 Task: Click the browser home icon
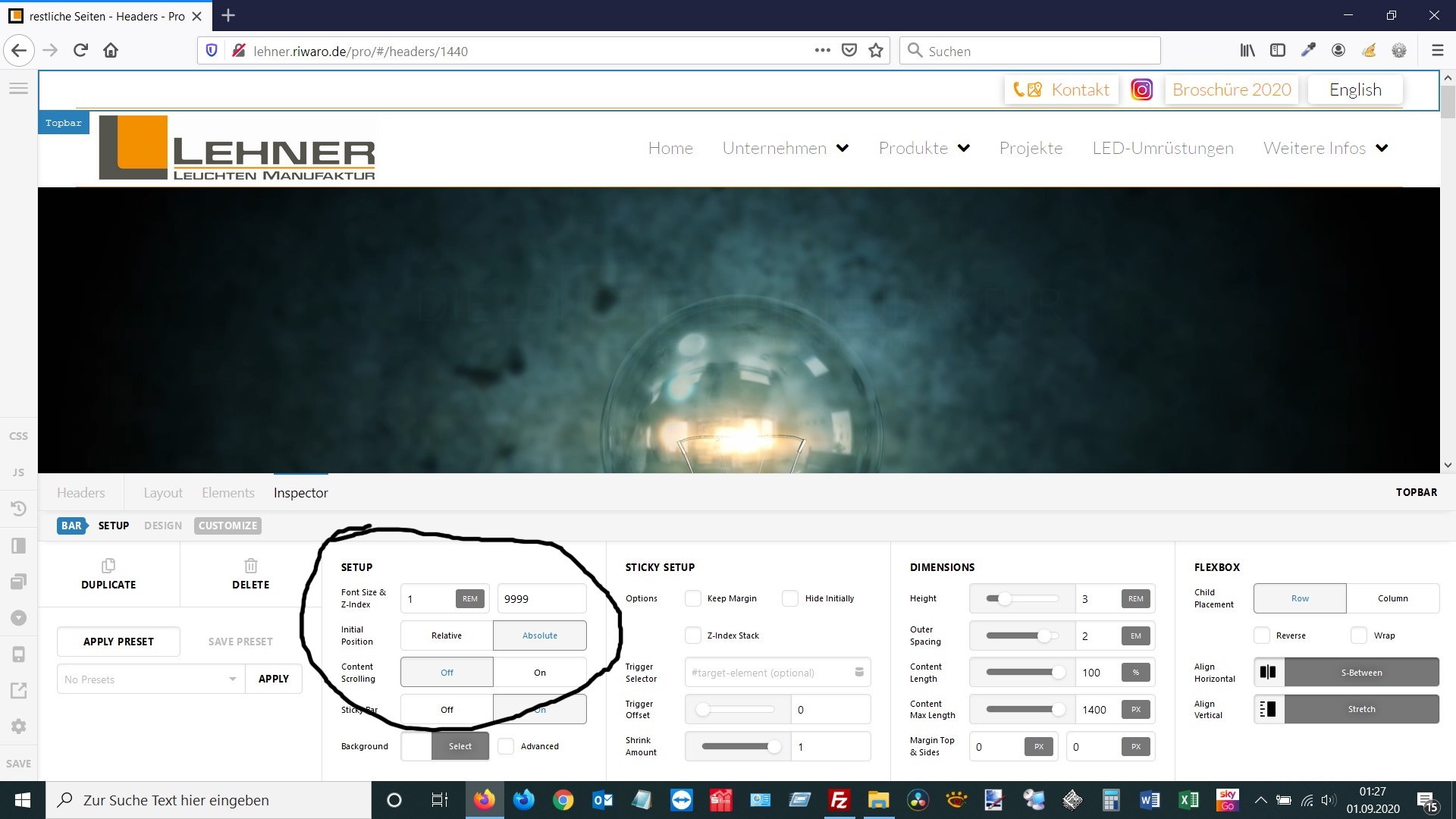pyautogui.click(x=111, y=51)
